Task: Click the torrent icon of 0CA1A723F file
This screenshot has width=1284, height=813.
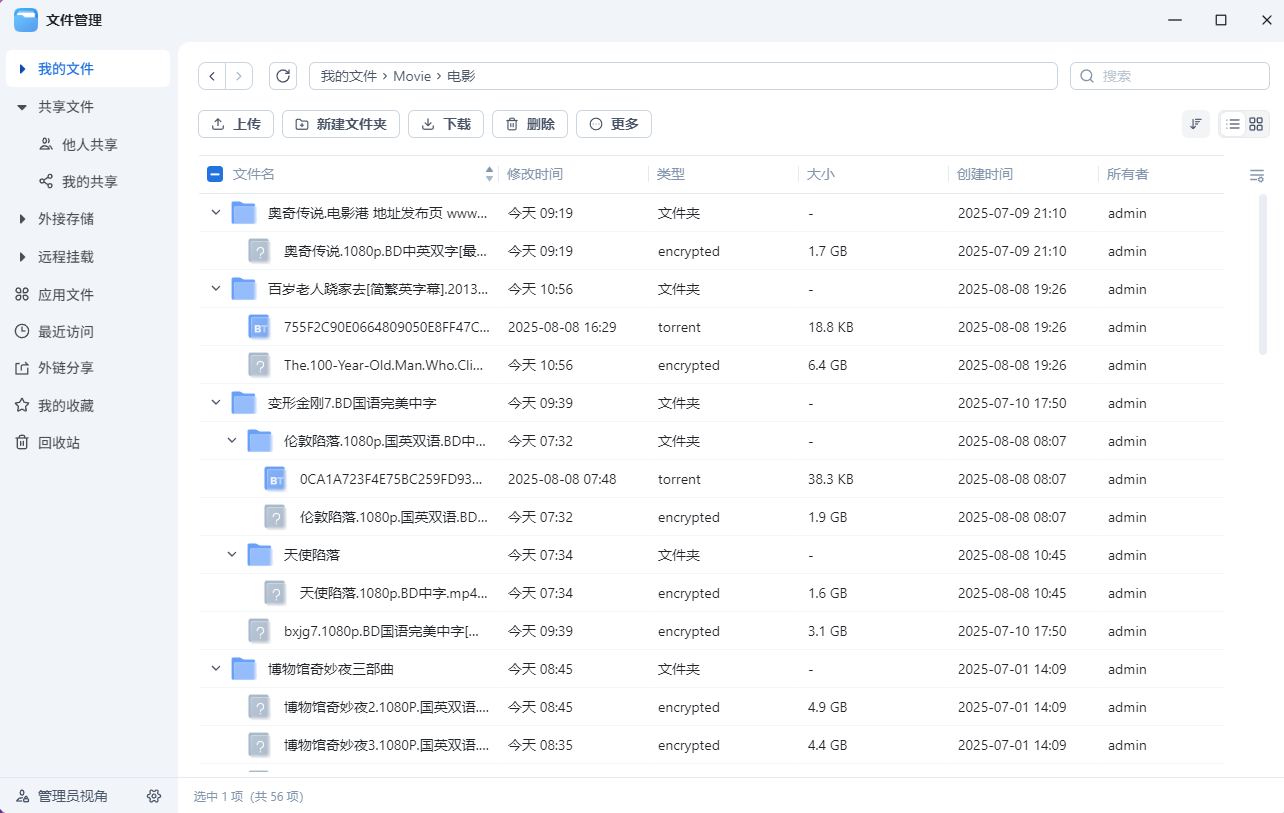Action: pyautogui.click(x=275, y=479)
